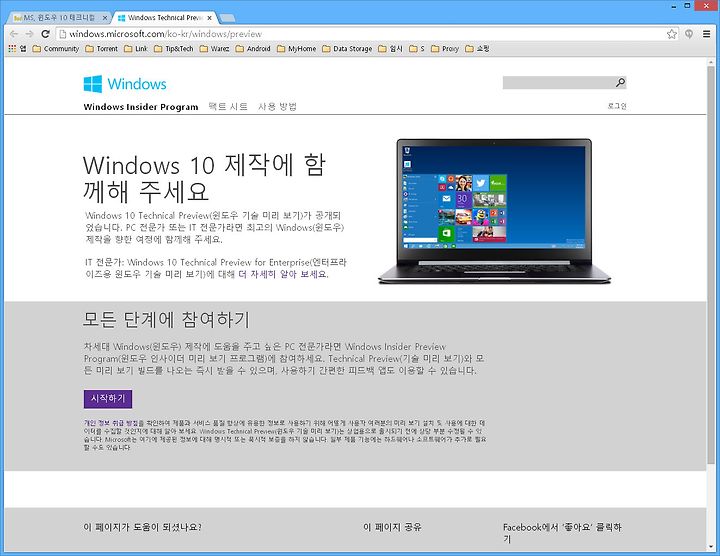Image resolution: width=720 pixels, height=556 pixels.
Task: Click the magnifier search icon
Action: pos(620,83)
